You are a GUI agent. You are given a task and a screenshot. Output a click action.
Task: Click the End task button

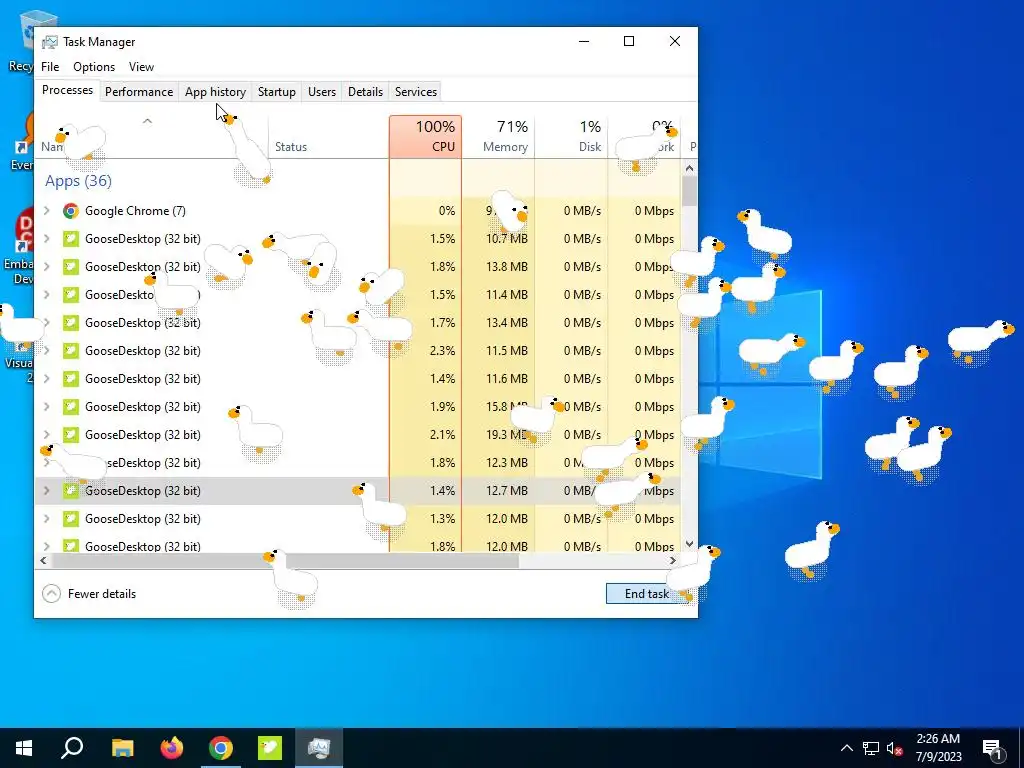647,594
